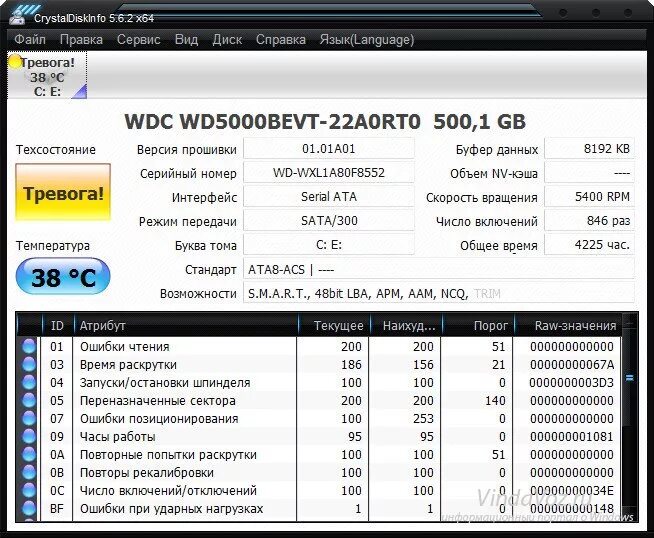Open the Диск menu
Viewport: 654px width, 538px height.
pyautogui.click(x=227, y=40)
